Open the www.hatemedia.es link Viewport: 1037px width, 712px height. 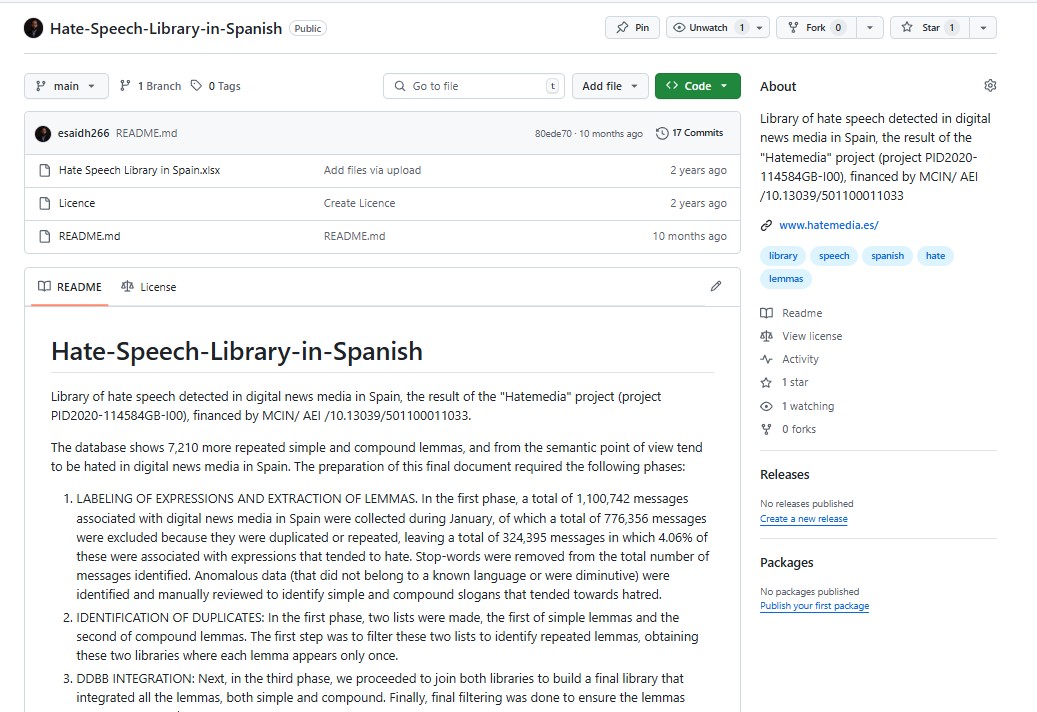(829, 225)
